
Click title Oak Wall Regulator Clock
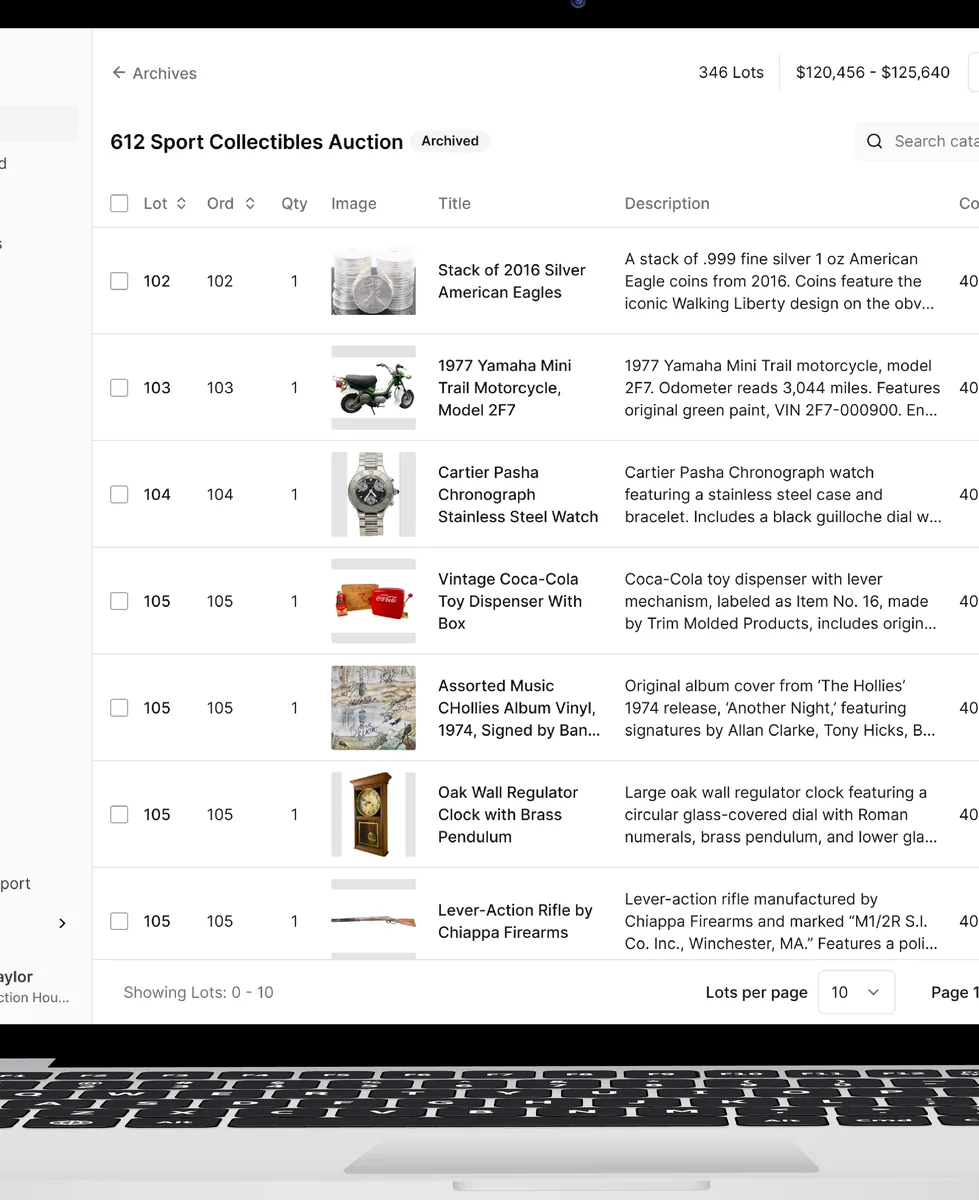[x=508, y=814]
